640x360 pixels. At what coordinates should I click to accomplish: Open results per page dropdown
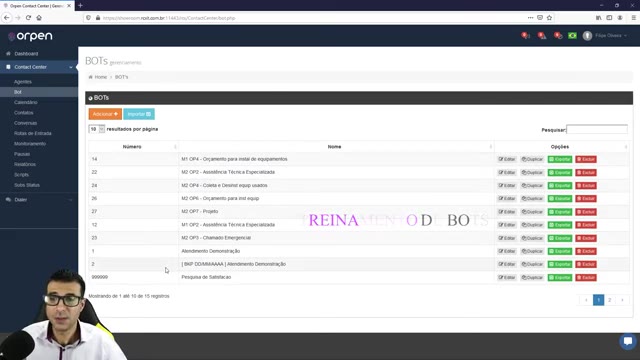[x=97, y=129]
